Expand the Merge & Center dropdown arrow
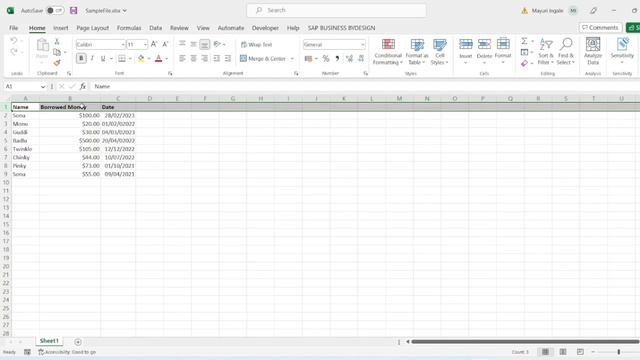Screen dimensions: 640x360 tap(292, 59)
